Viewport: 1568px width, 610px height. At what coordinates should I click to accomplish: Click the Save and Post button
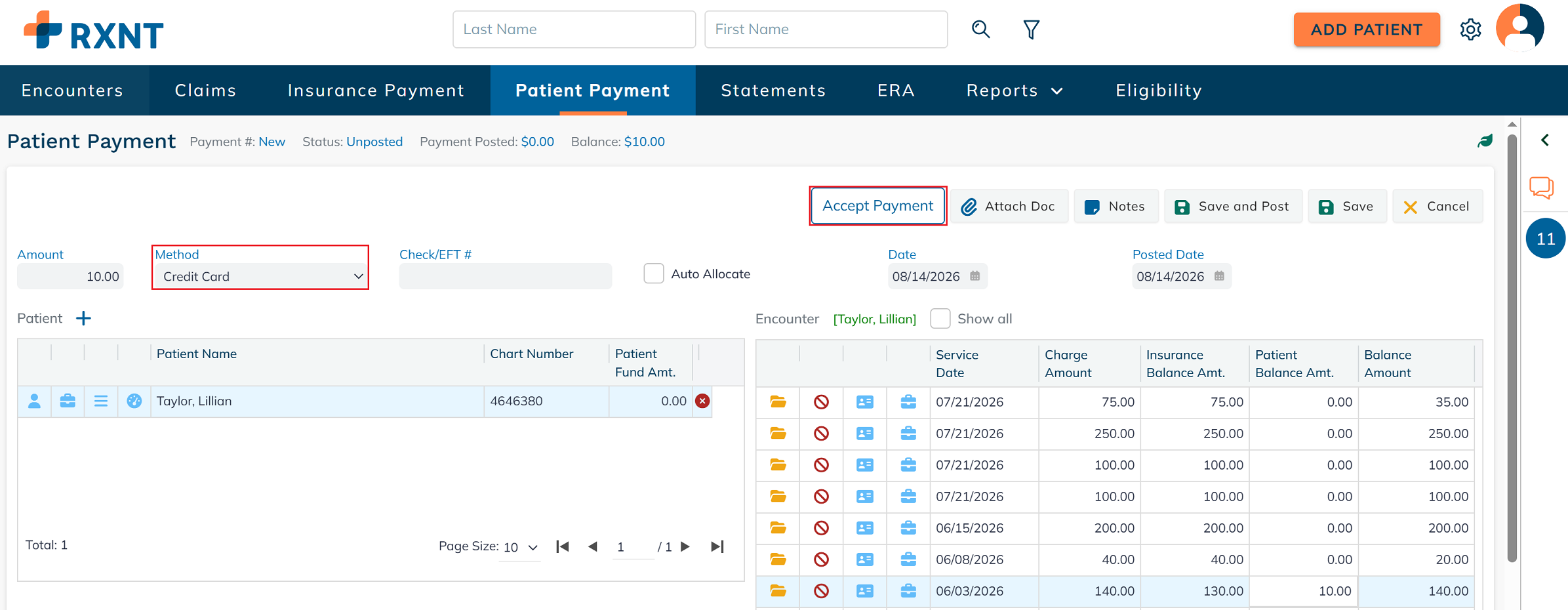(1232, 207)
